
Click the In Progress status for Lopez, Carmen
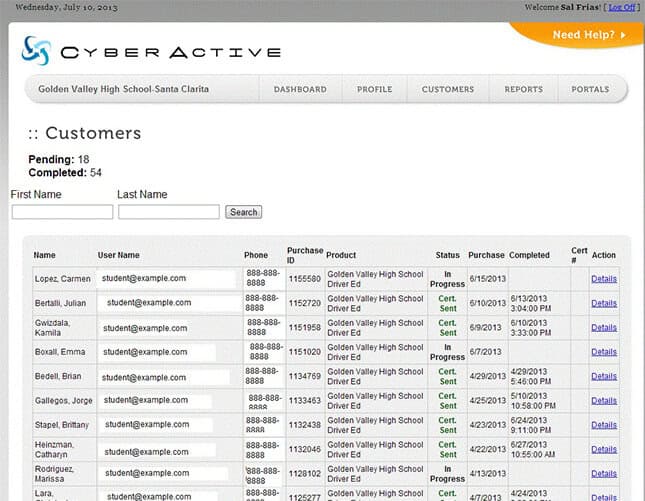tap(448, 279)
